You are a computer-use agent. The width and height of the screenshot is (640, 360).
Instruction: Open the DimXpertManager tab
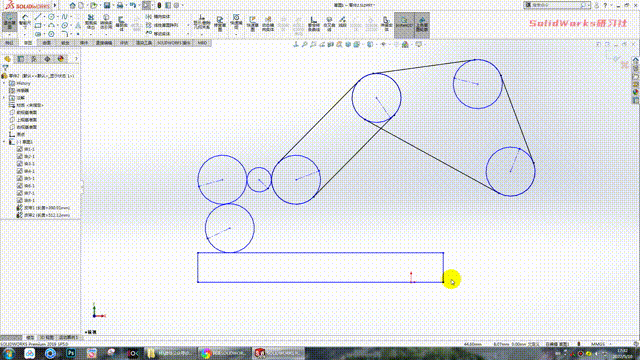[x=47, y=59]
